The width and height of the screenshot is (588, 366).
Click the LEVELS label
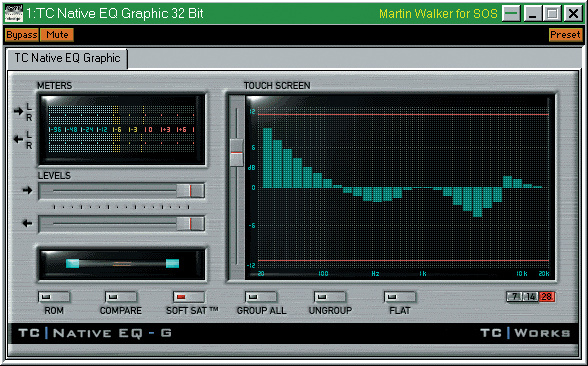54,176
